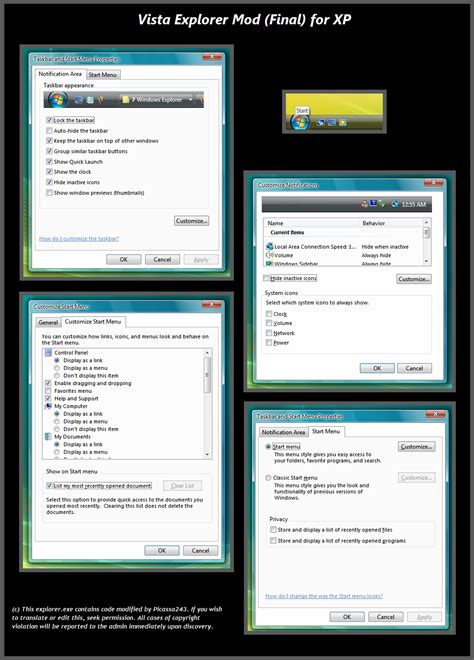Open the General tab in Customize Start Menu
The image size is (474, 660).
pyautogui.click(x=48, y=322)
